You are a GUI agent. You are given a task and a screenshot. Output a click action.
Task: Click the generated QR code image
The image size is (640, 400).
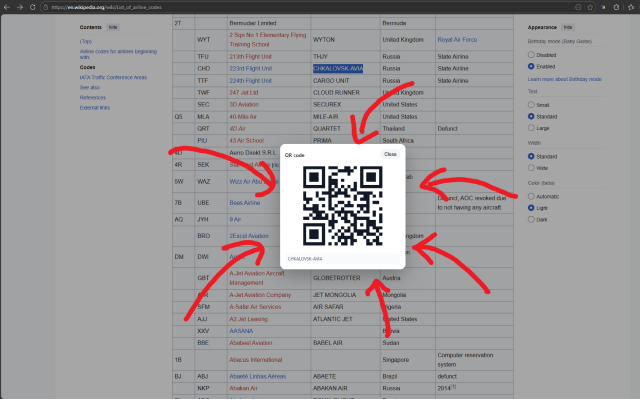(x=342, y=206)
